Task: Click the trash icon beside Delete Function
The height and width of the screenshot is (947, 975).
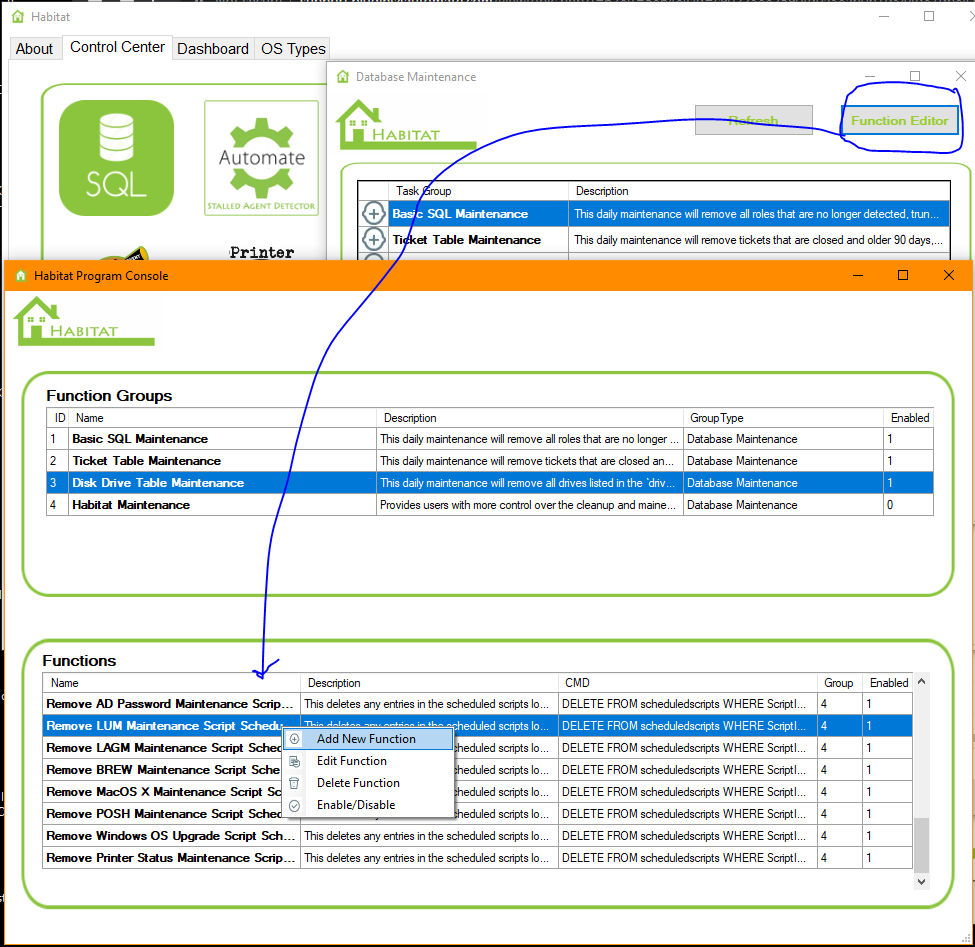Action: click(295, 783)
